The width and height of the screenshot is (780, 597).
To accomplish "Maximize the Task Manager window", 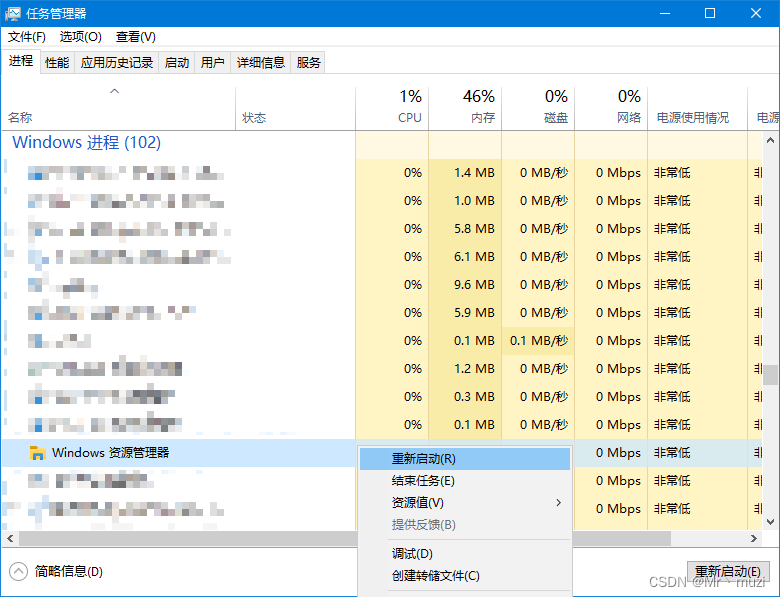I will coord(710,13).
